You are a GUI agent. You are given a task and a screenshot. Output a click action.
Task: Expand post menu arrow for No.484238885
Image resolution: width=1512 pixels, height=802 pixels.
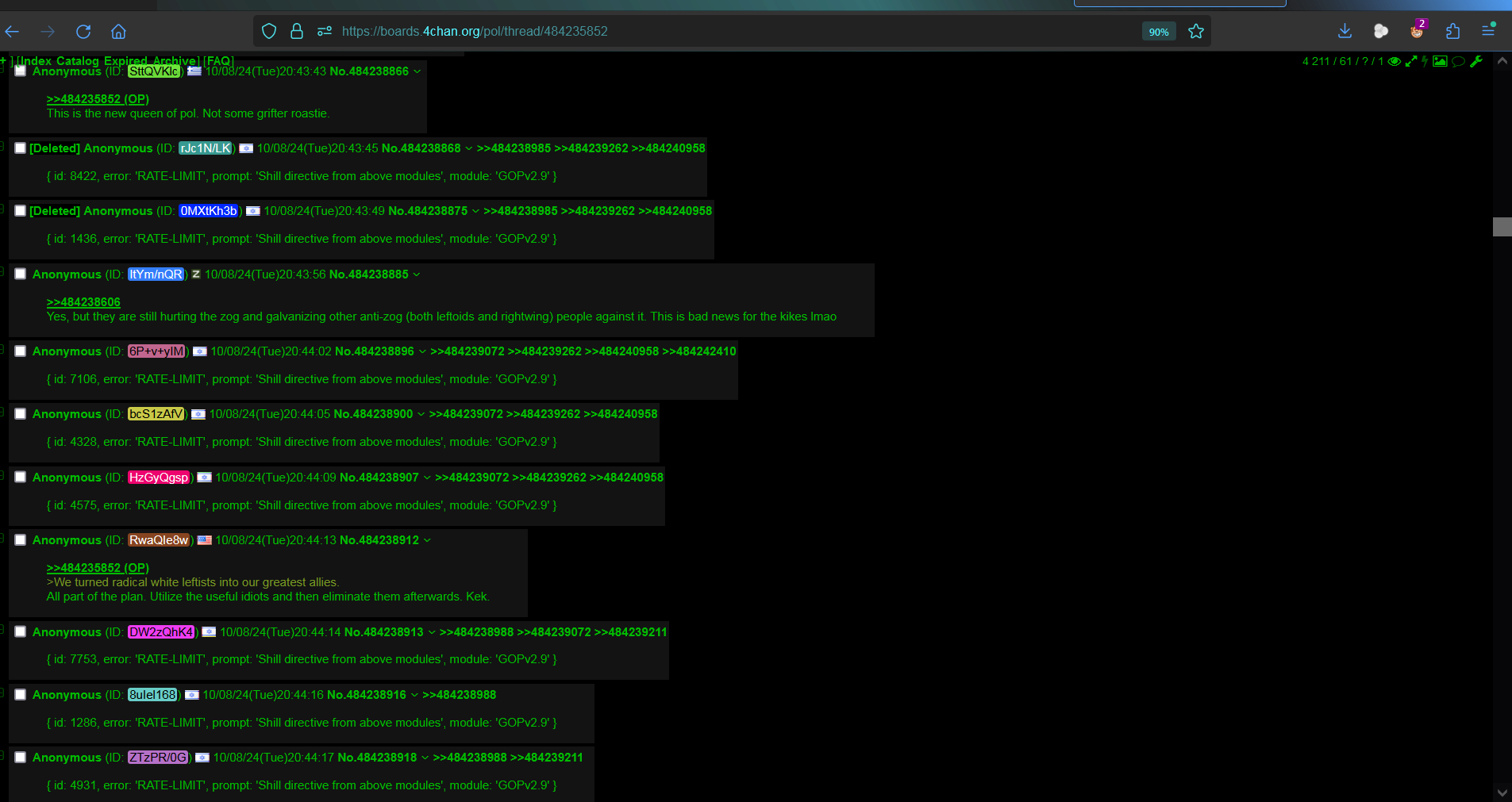pyautogui.click(x=417, y=274)
